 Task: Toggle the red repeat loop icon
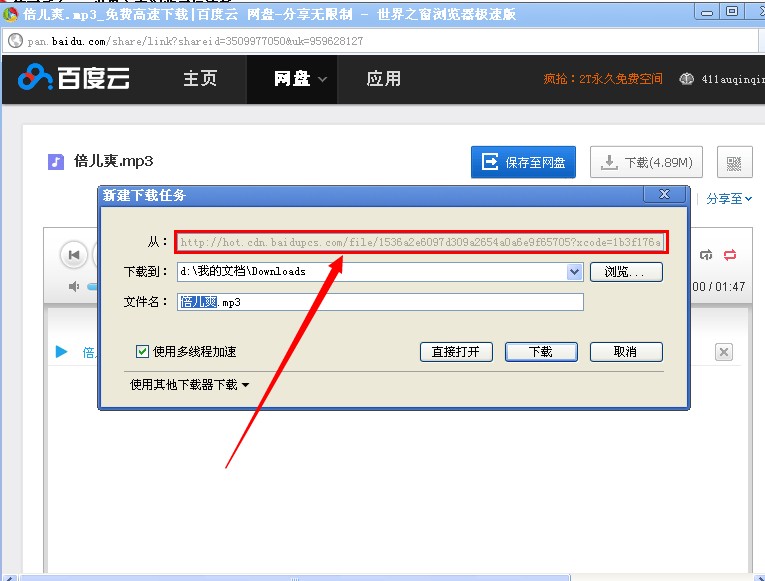pos(730,255)
